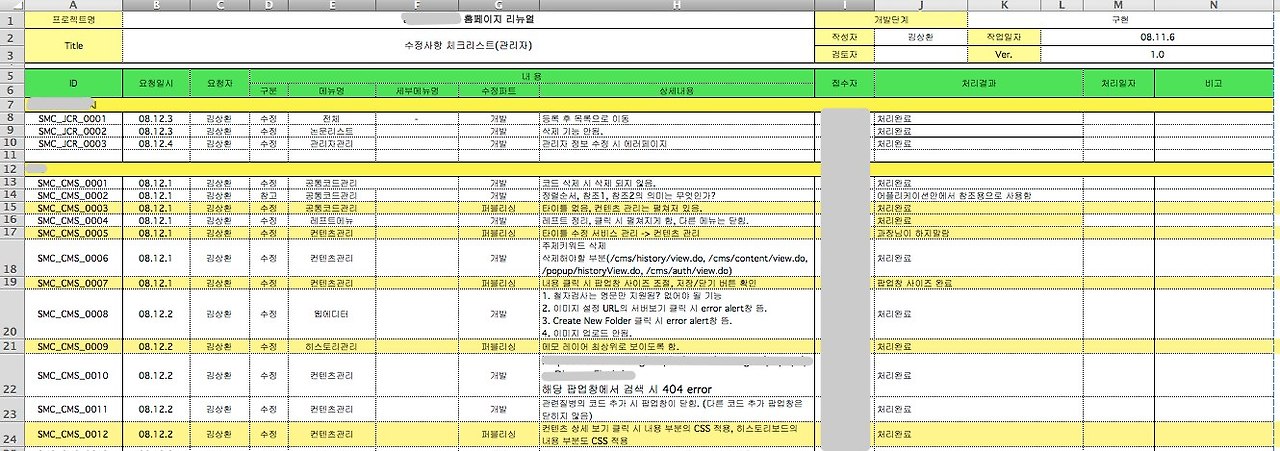Click the 'SMC_CMS_0010' ID cell

tap(73, 376)
